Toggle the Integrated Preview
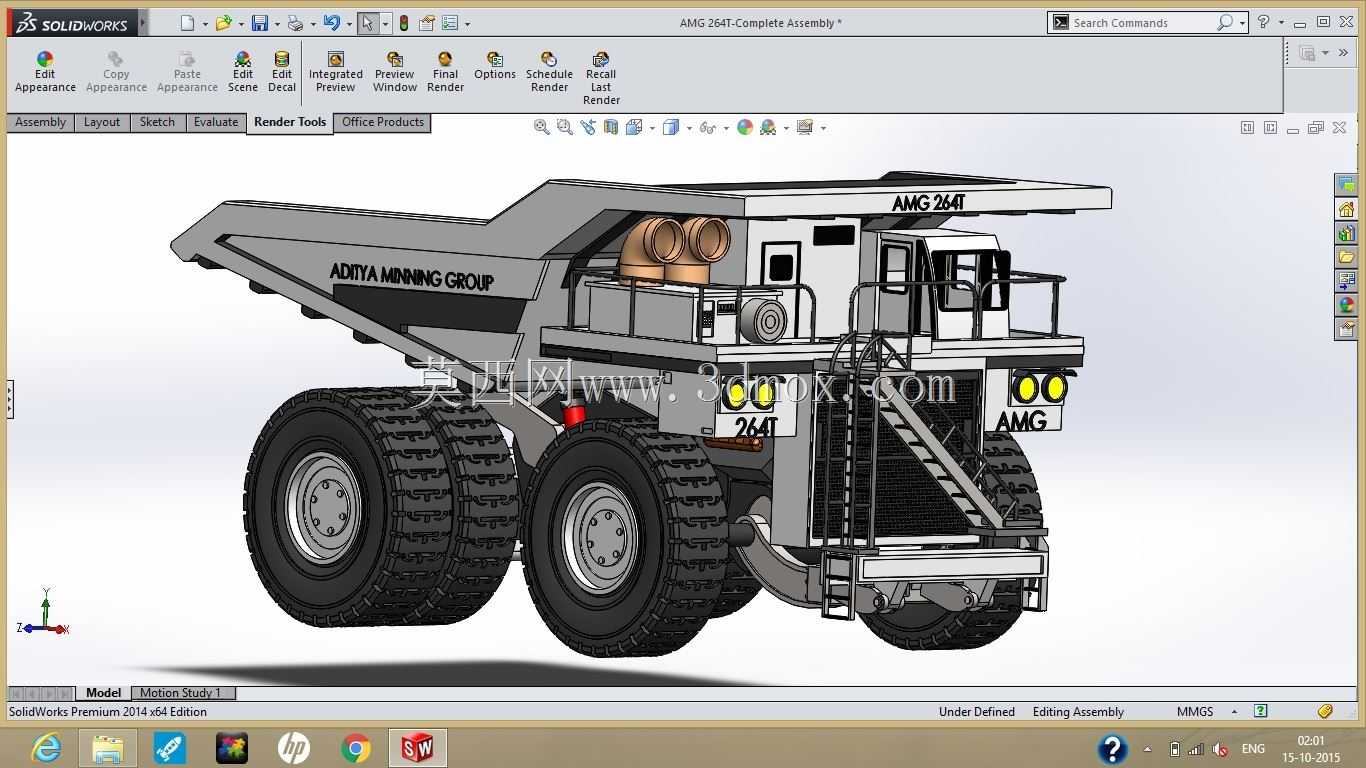Screen dimensions: 1366x768 336,73
